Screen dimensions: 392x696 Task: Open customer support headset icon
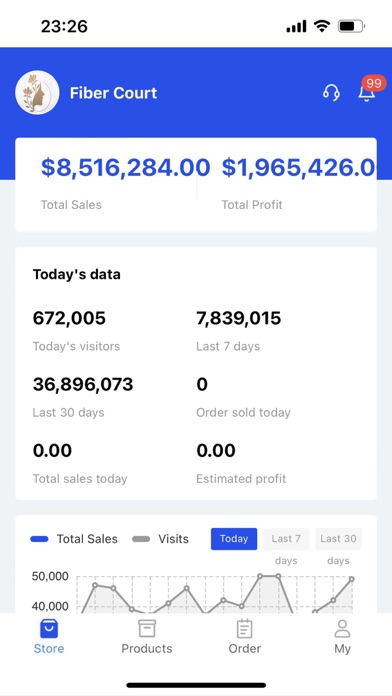(x=331, y=93)
